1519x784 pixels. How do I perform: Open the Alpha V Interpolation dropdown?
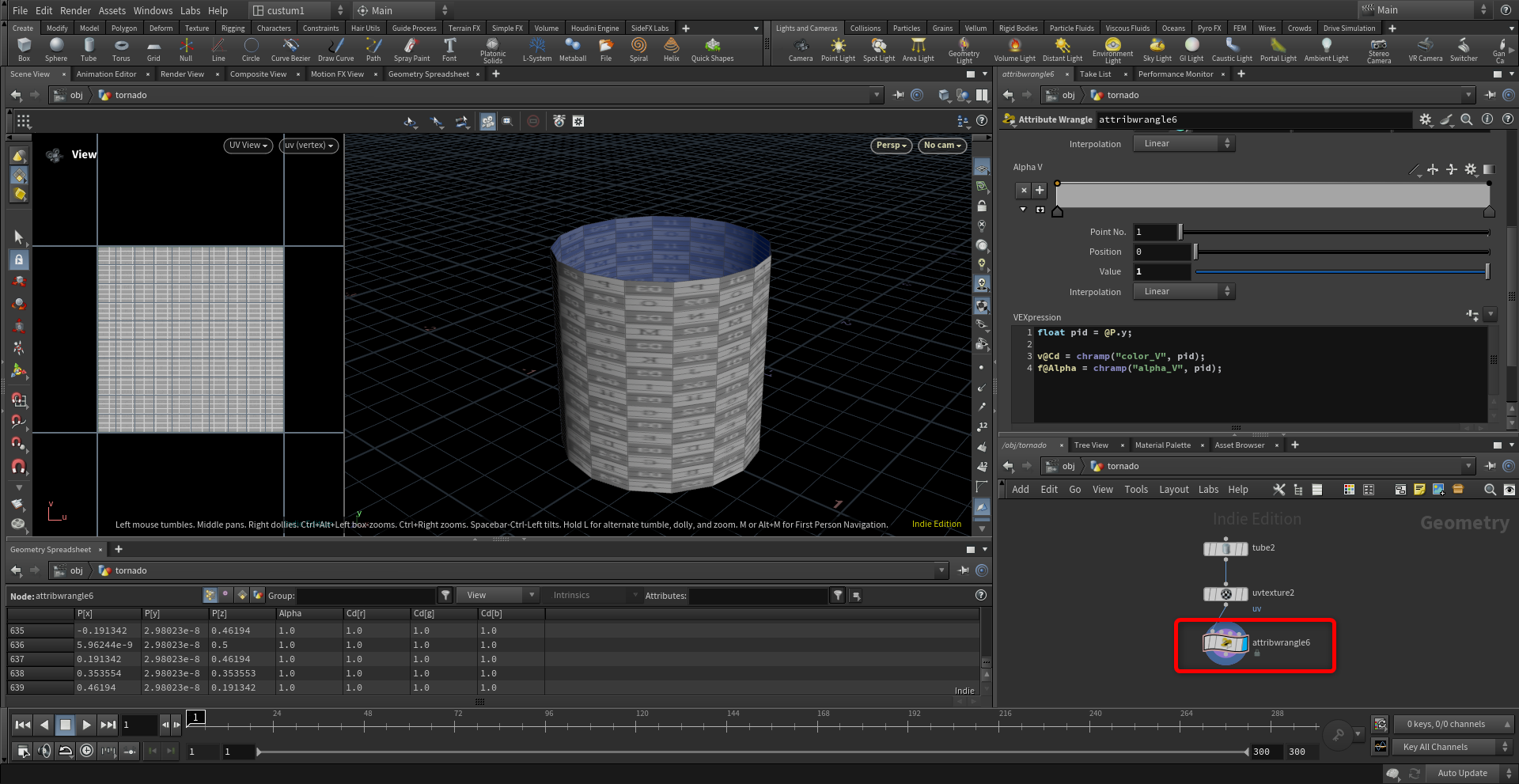click(1184, 292)
